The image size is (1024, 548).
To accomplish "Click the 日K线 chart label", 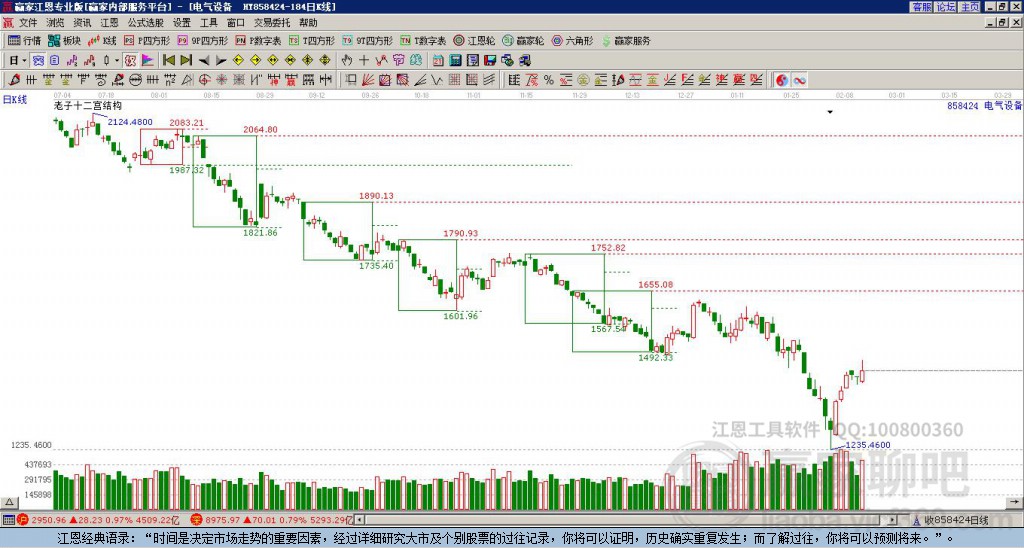I will 15,100.
